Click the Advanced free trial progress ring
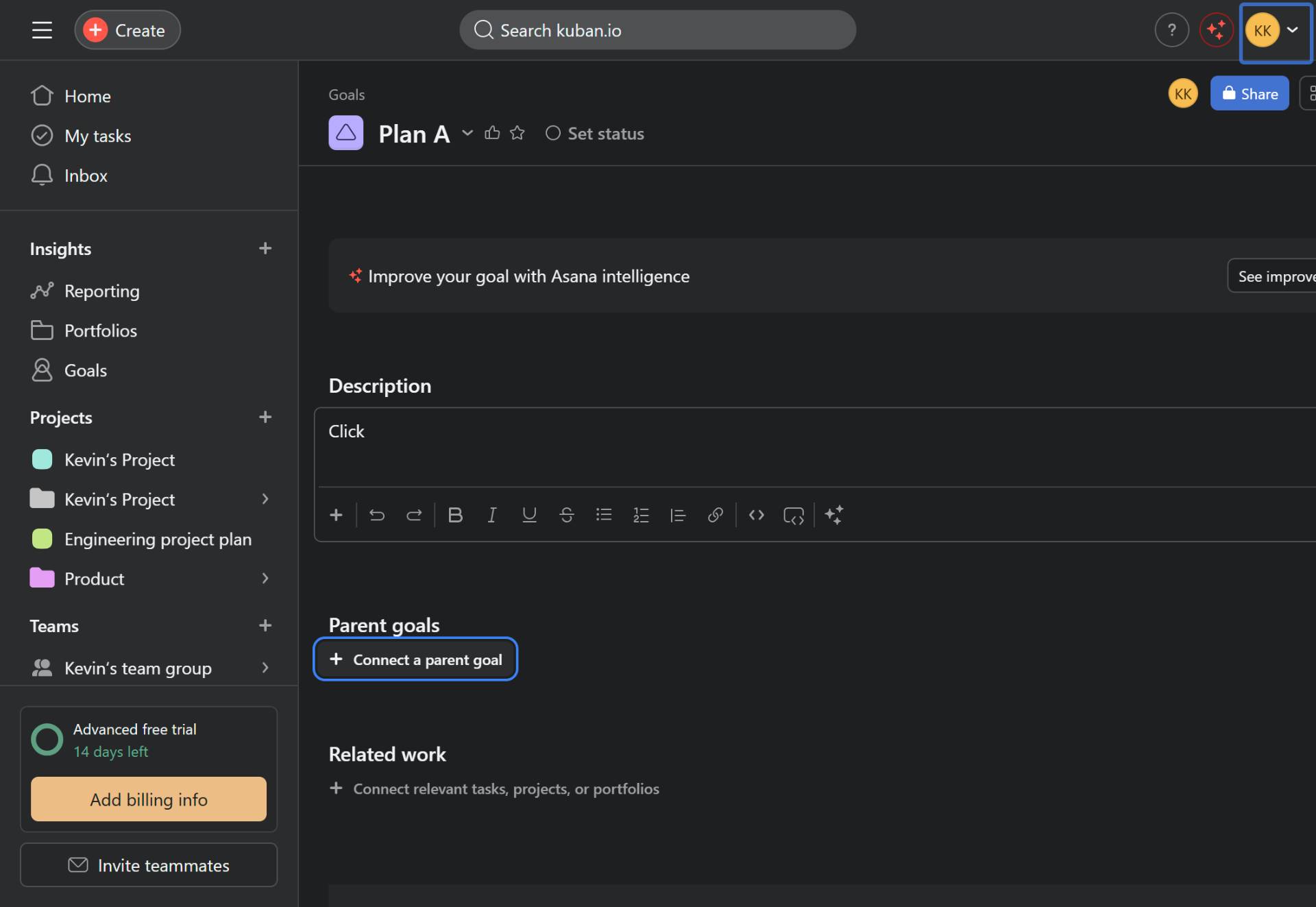 point(47,740)
